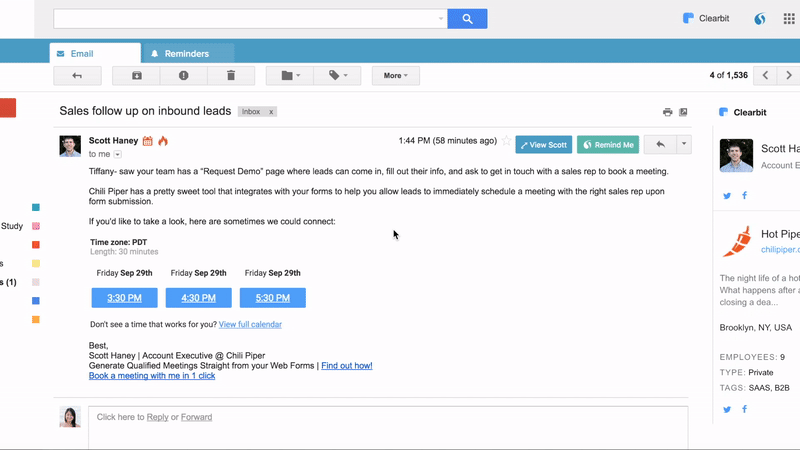Click the blue search magnifier button
800x450 pixels.
467,19
